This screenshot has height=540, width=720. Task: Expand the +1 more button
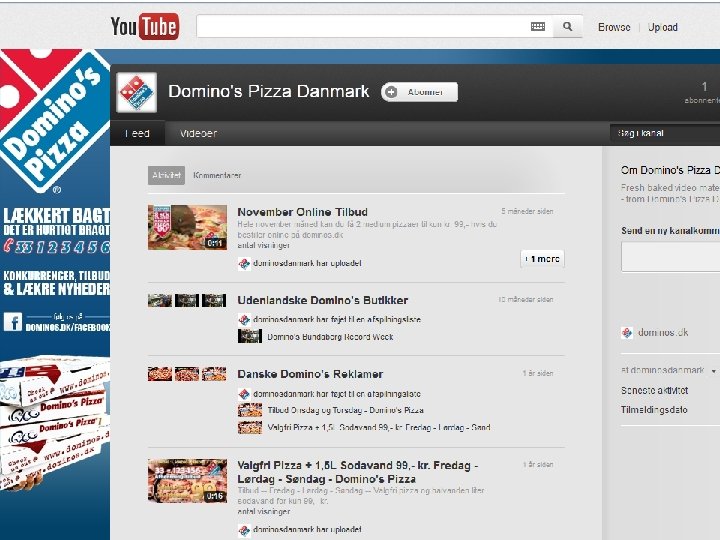[542, 259]
